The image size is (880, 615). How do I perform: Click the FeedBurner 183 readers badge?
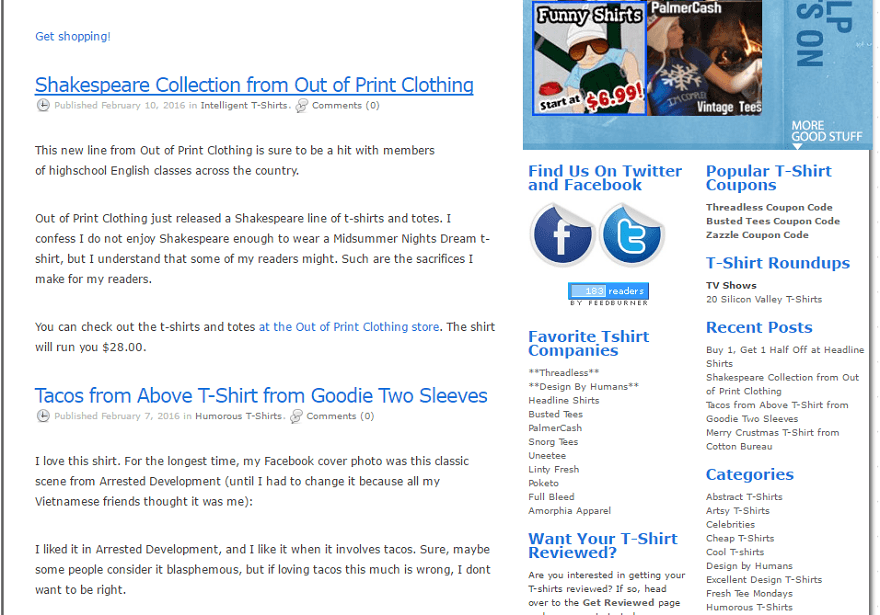click(x=608, y=294)
